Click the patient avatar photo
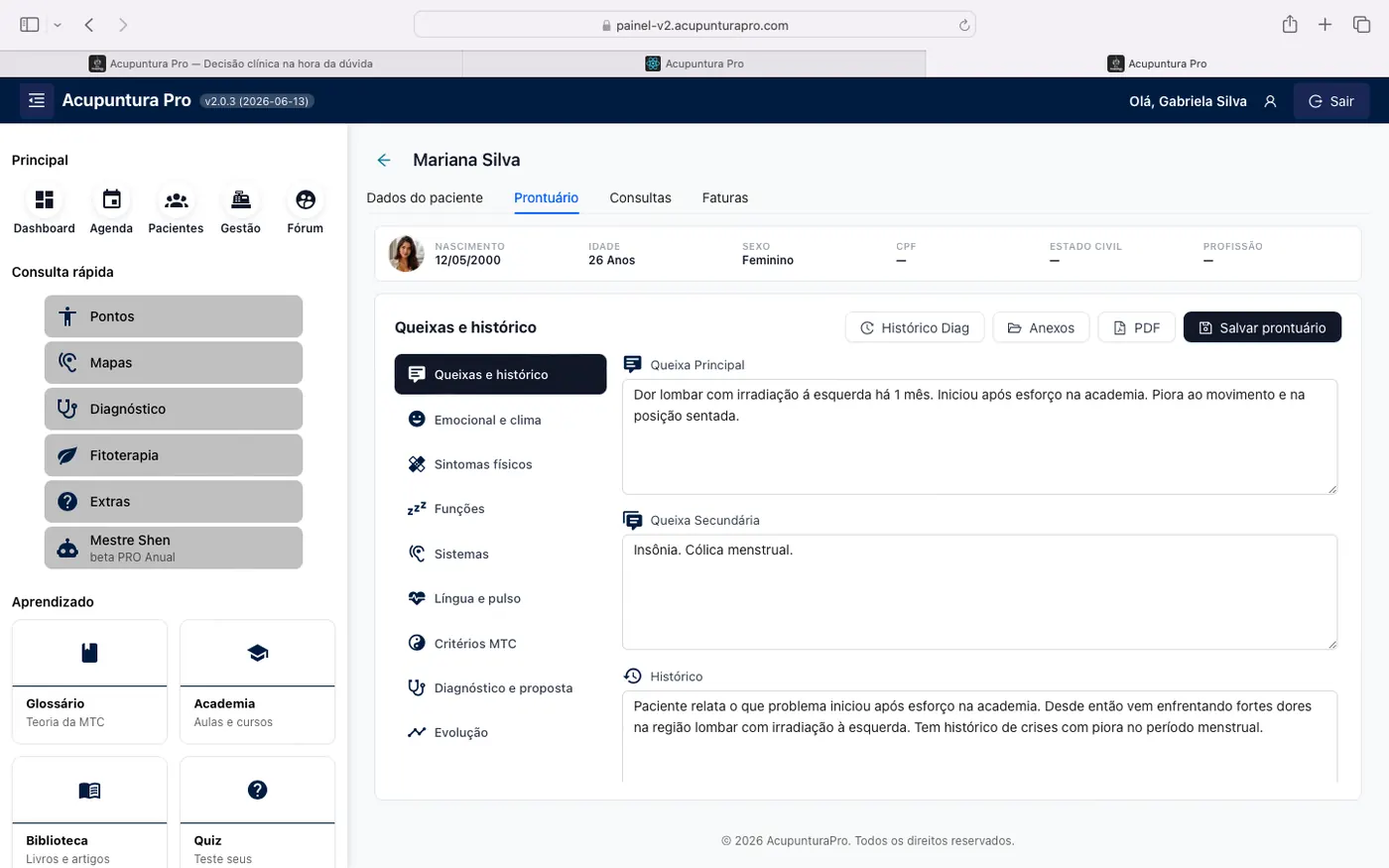 (x=406, y=254)
